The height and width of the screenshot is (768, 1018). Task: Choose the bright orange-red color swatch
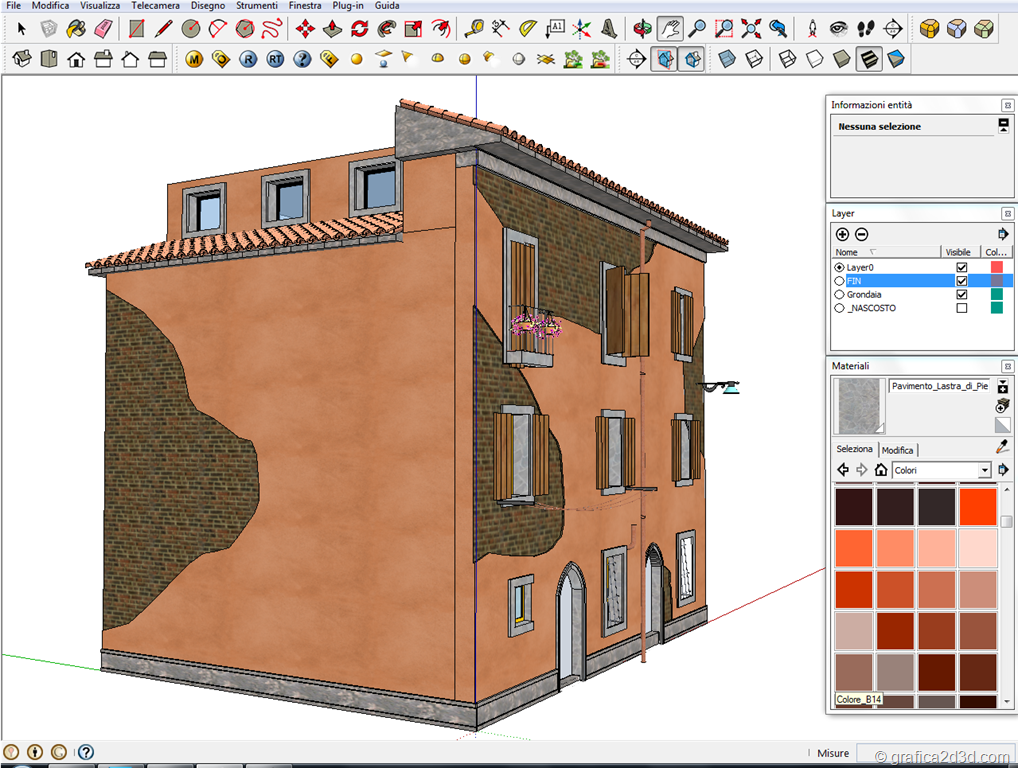click(978, 506)
